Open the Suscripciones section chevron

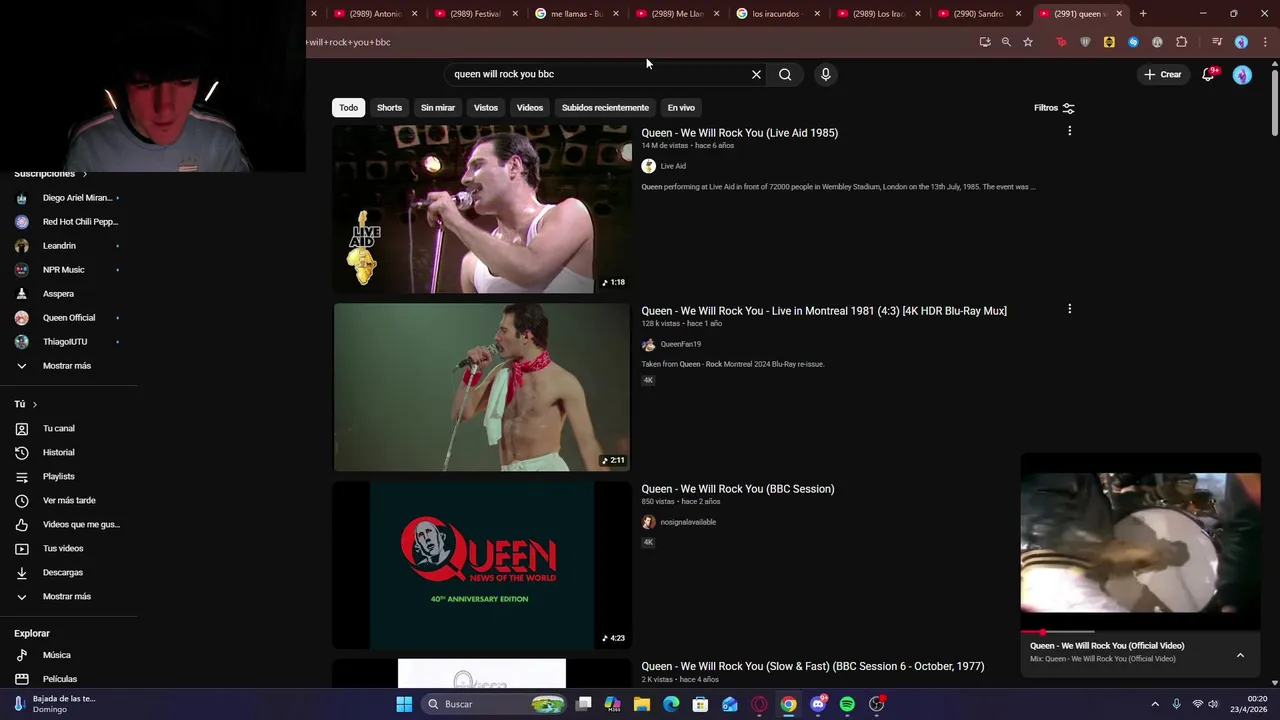click(x=84, y=174)
